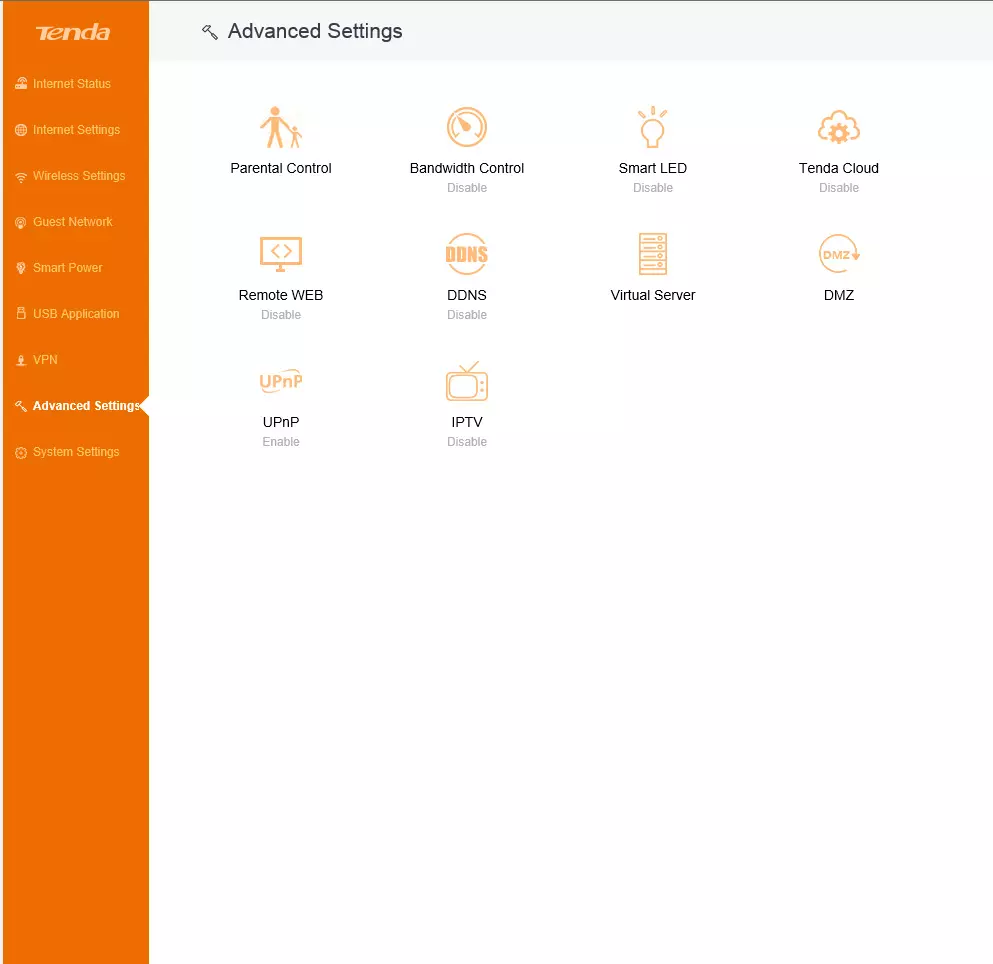Viewport: 993px width, 964px height.
Task: Click the Guest Network sidebar icon
Action: pyautogui.click(x=21, y=222)
